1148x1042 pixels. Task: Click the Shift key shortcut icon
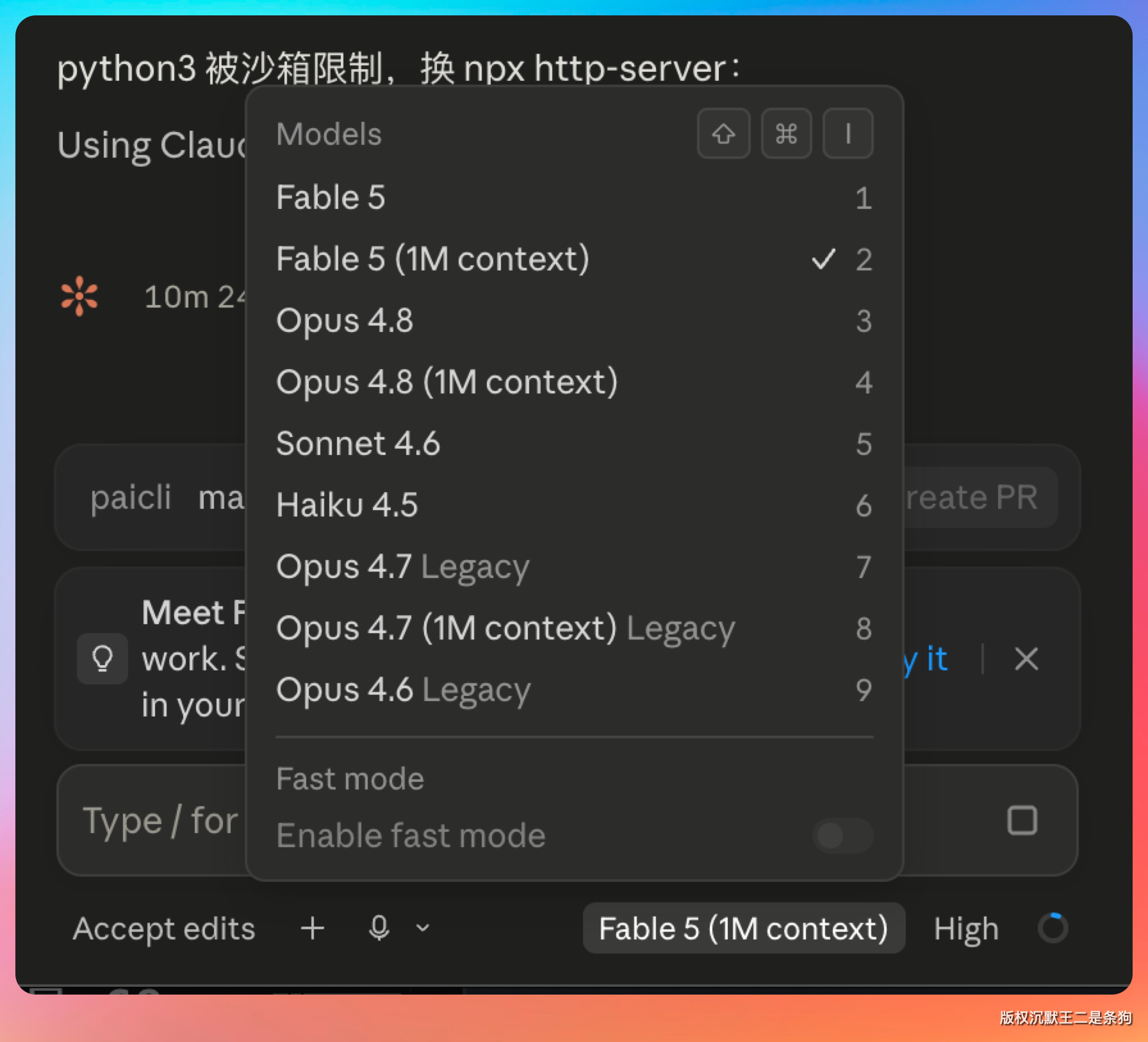click(x=724, y=133)
